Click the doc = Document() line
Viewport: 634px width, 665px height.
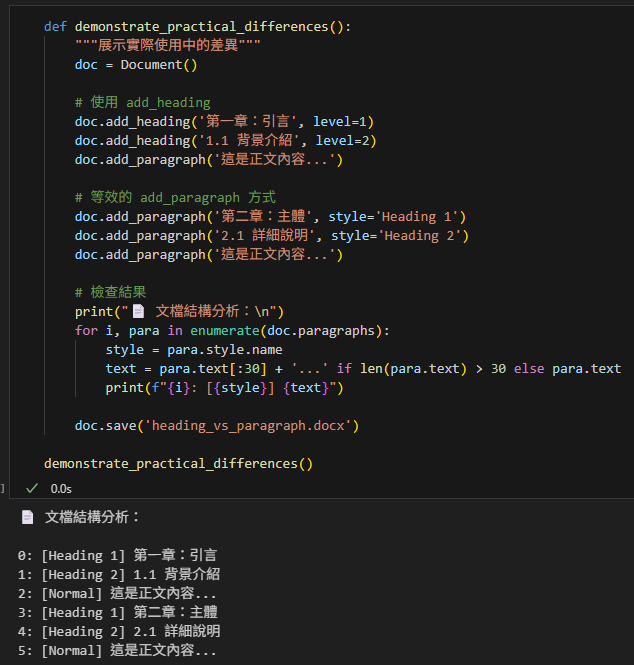coord(136,64)
